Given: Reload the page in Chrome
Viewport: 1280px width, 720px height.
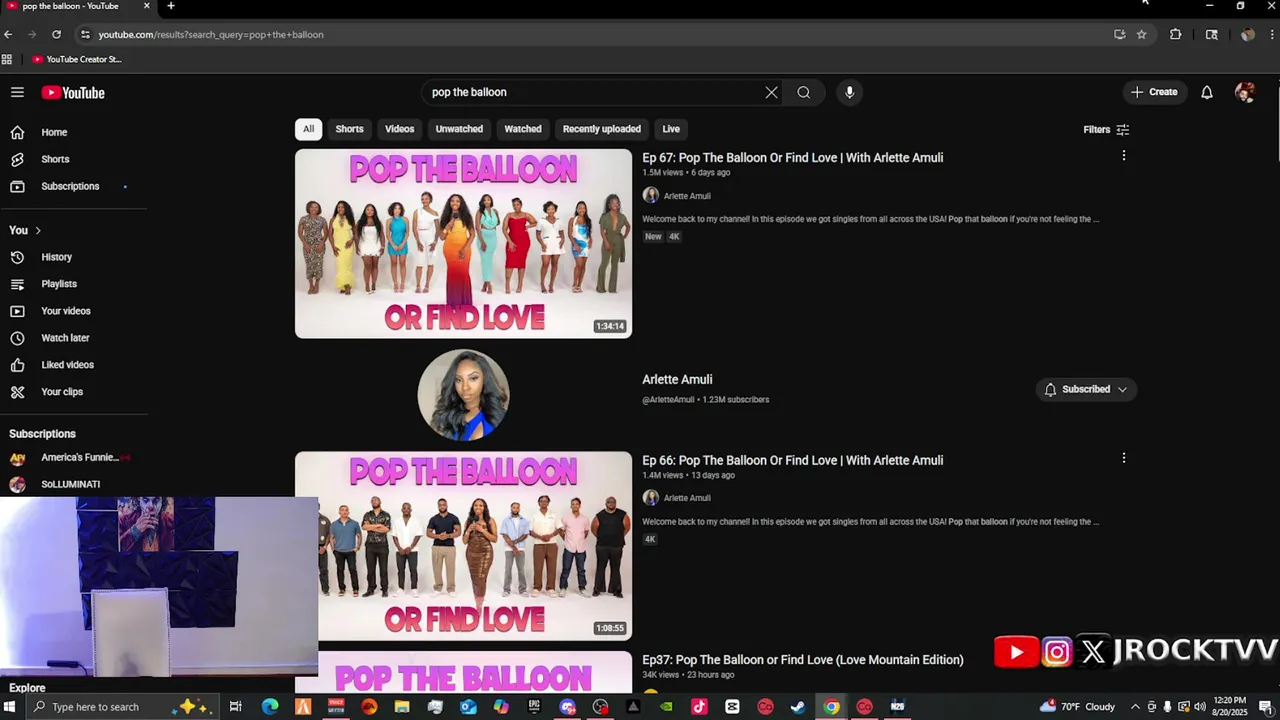Looking at the screenshot, I should [56, 34].
